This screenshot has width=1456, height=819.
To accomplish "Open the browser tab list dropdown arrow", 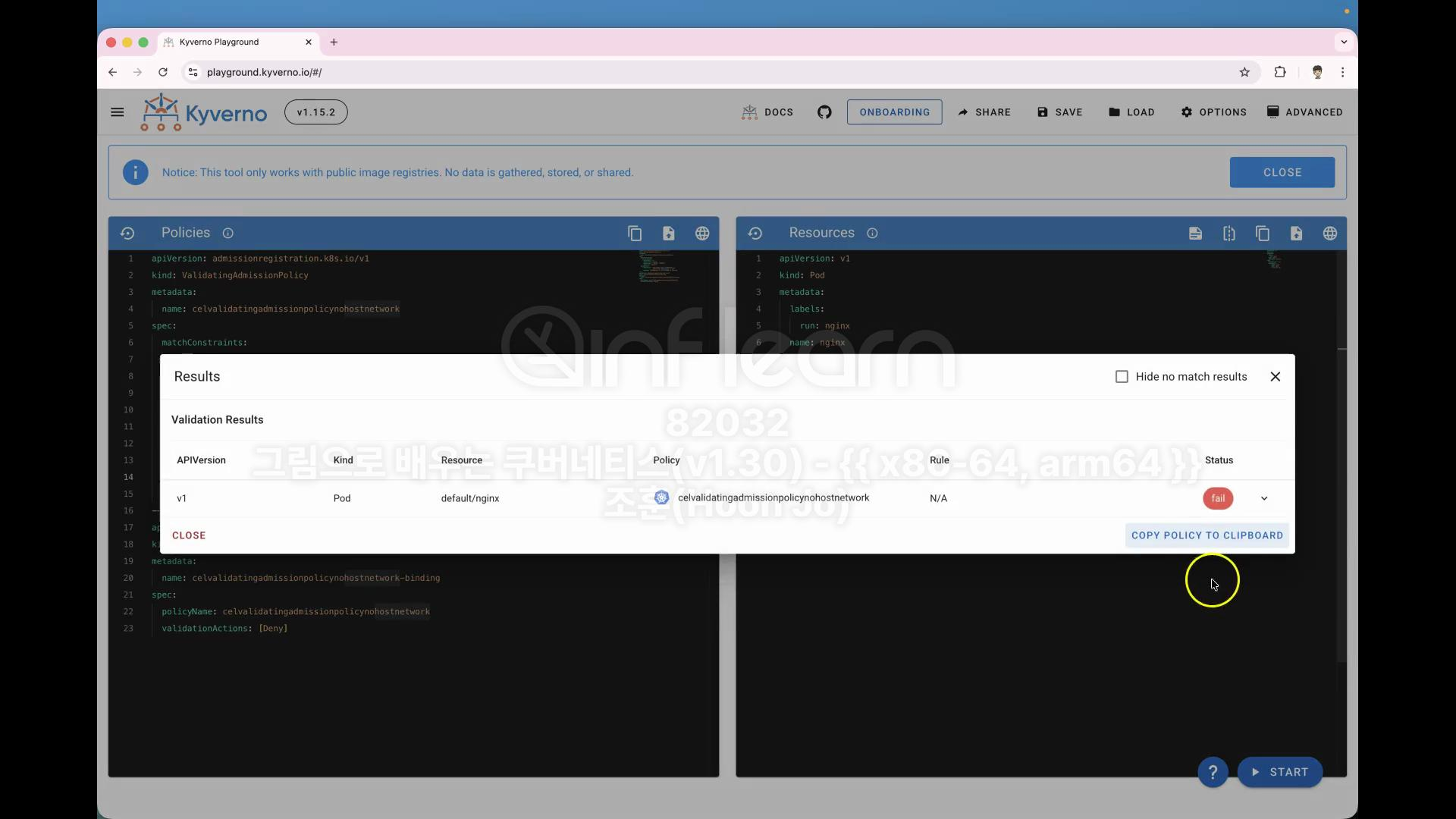I will point(1344,42).
